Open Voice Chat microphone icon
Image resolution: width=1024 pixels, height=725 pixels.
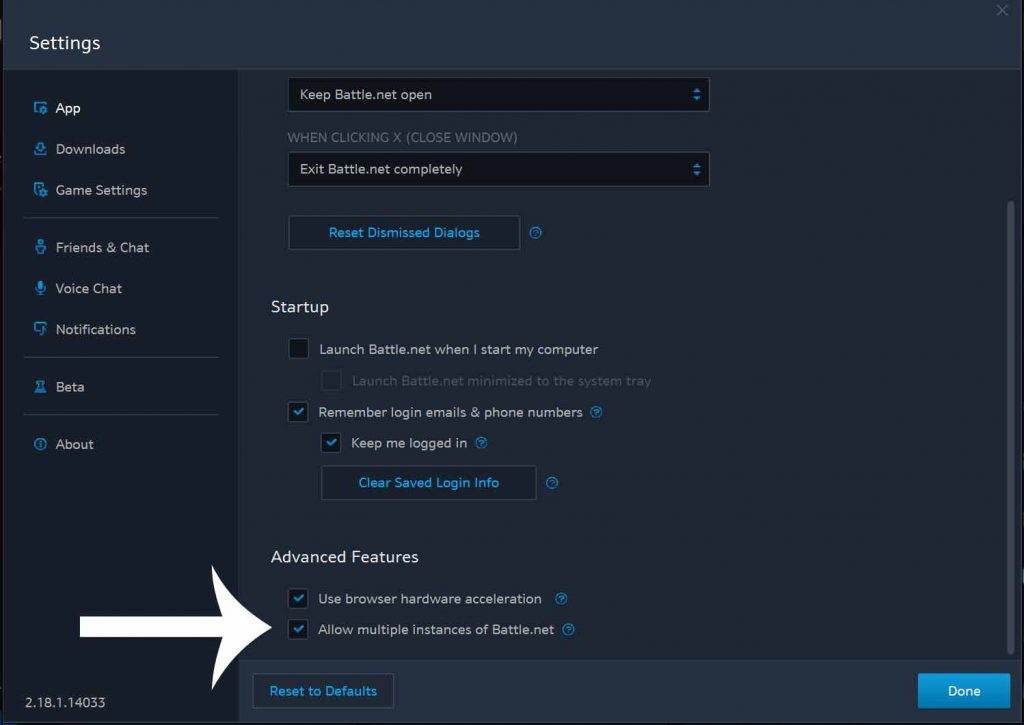(42, 288)
